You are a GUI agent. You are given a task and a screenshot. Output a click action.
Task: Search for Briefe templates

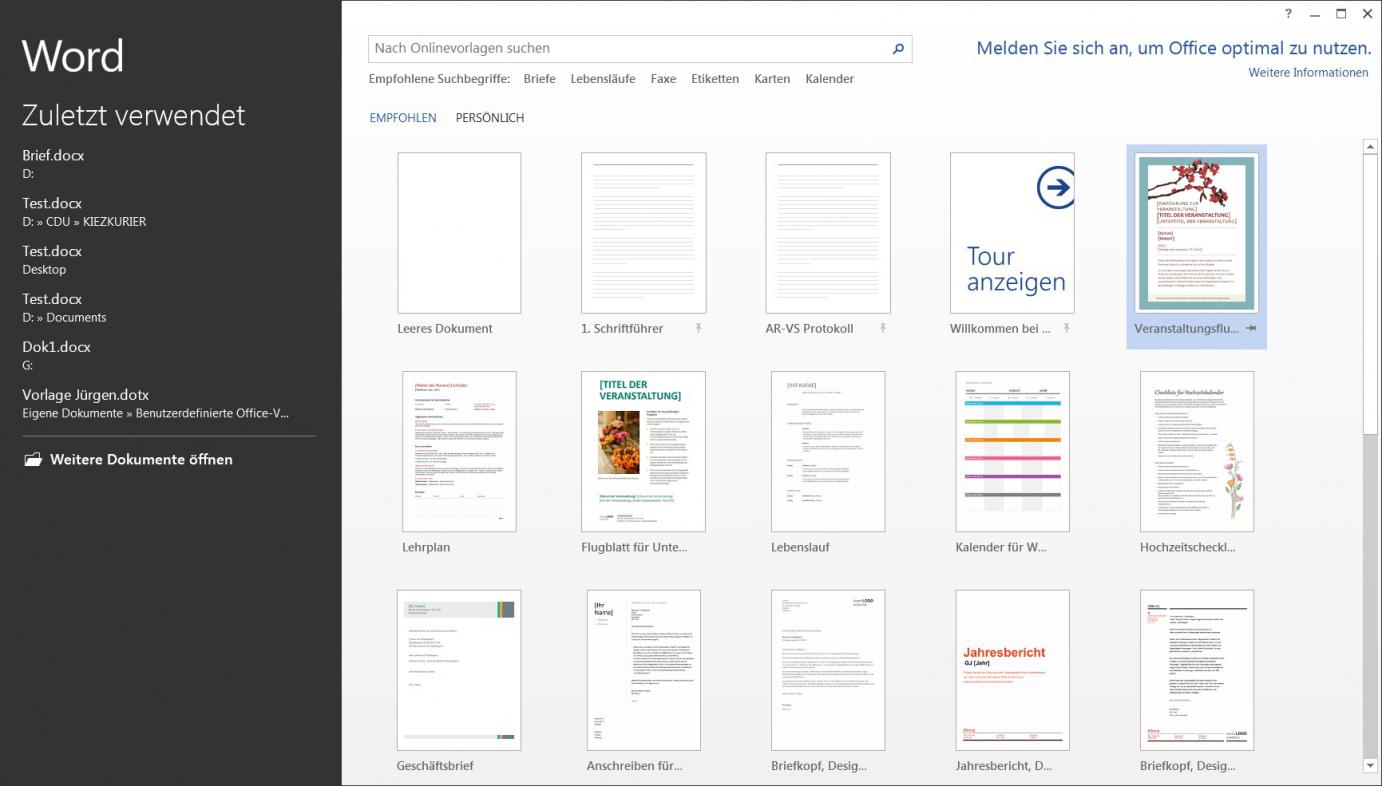click(x=539, y=79)
